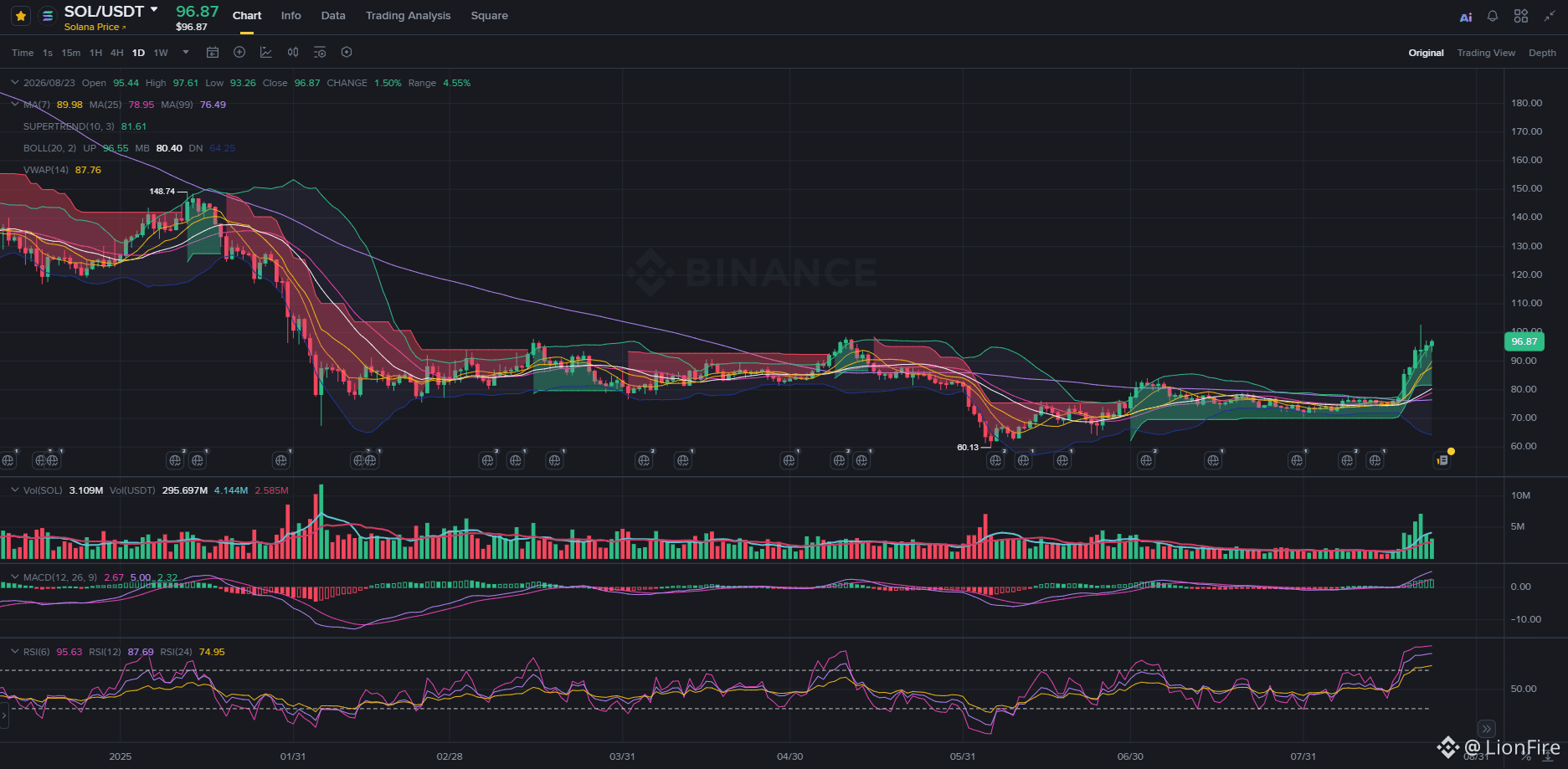Collapse the OHLC date info row
The image size is (1568, 769).
tap(14, 82)
